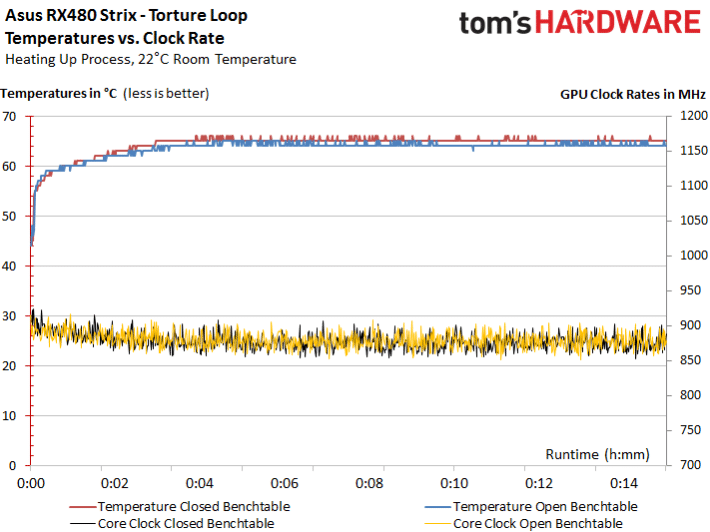Image resolution: width=710 pixels, height=532 pixels.
Task: Click the 20 value on the temperature axis
Action: (9, 366)
